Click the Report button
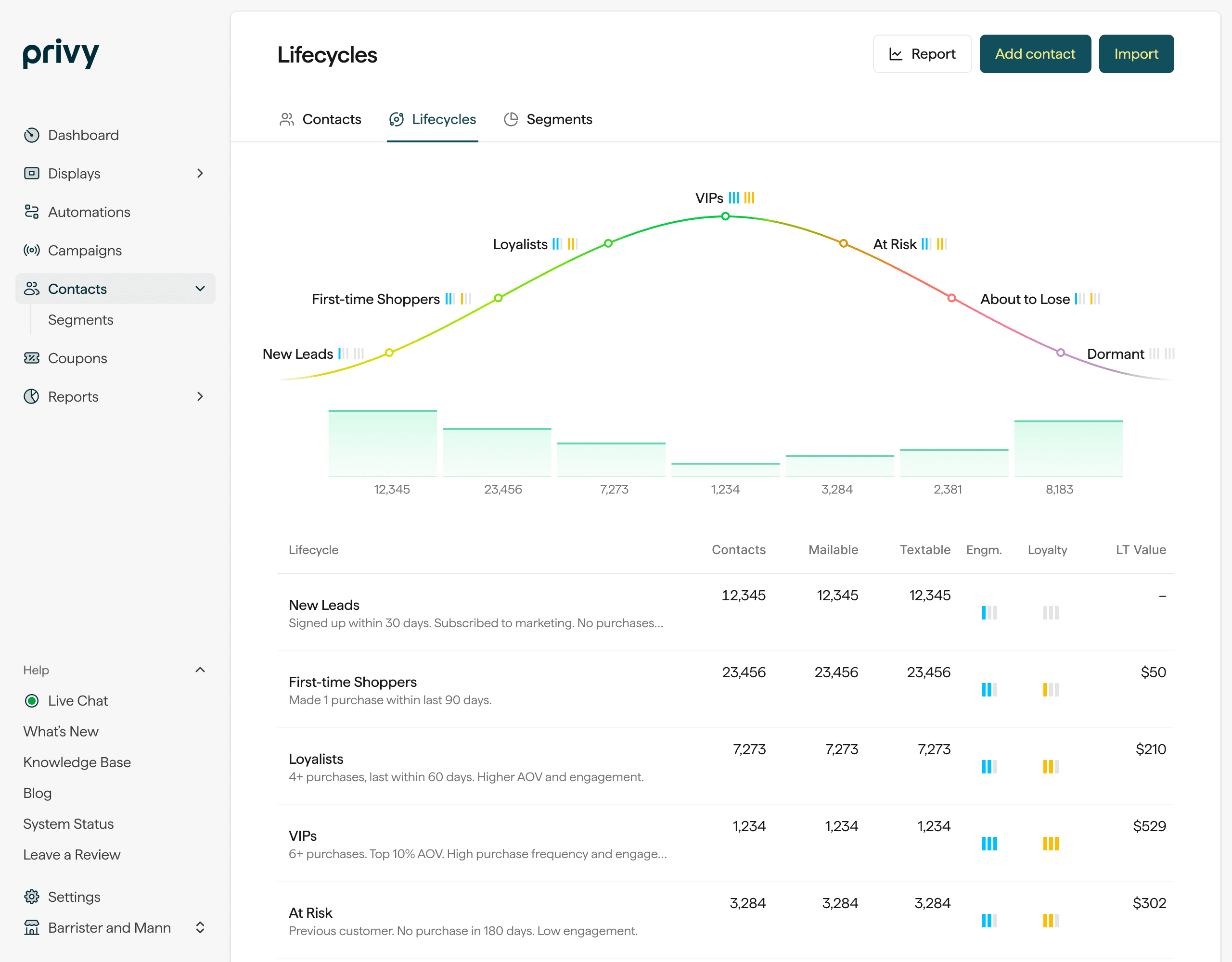 922,54
